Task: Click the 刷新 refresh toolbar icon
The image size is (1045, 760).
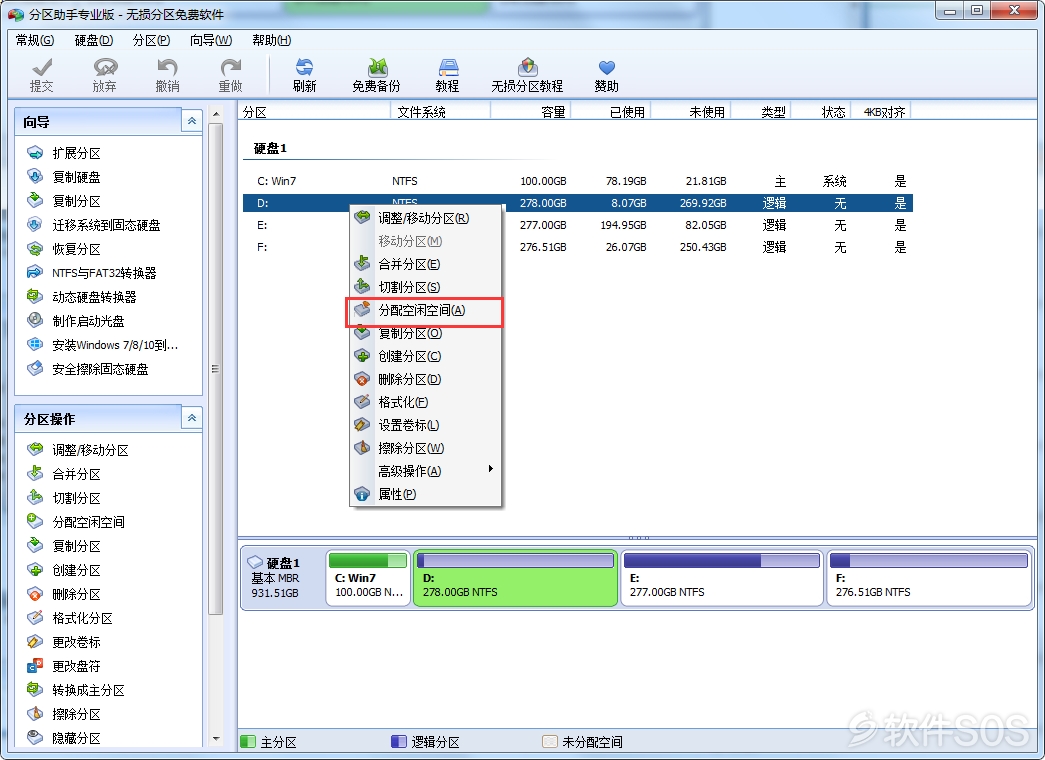Action: [x=305, y=75]
